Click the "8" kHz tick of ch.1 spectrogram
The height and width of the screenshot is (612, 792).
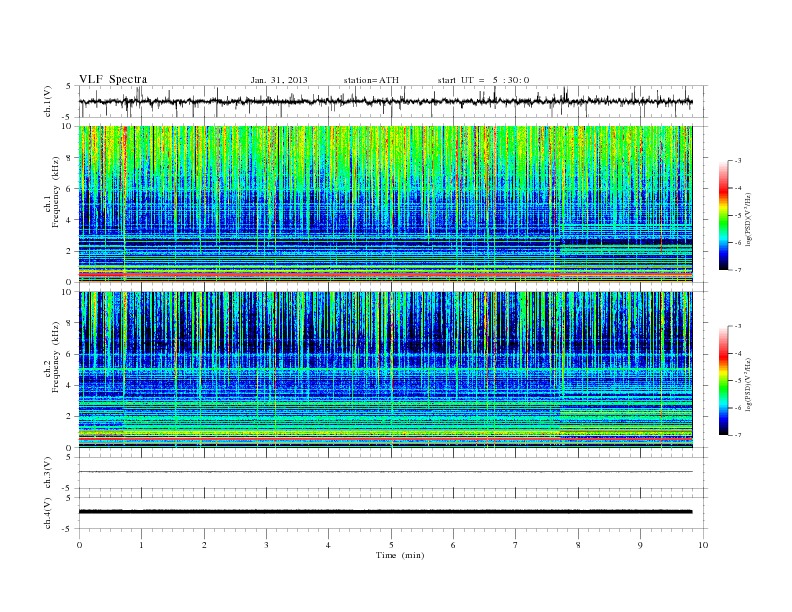(x=69, y=158)
